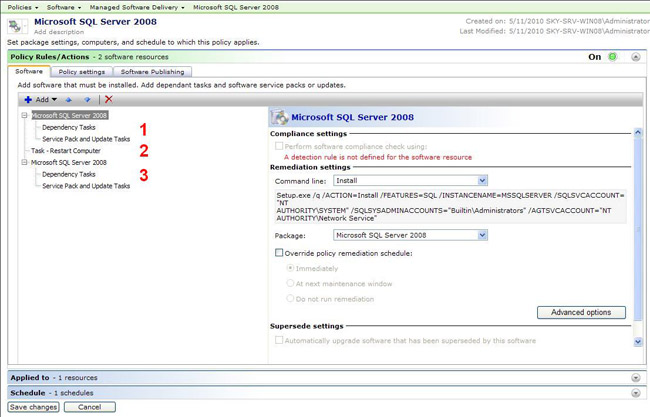Open the Add dropdown arrow
This screenshot has width=650, height=417.
coord(54,99)
